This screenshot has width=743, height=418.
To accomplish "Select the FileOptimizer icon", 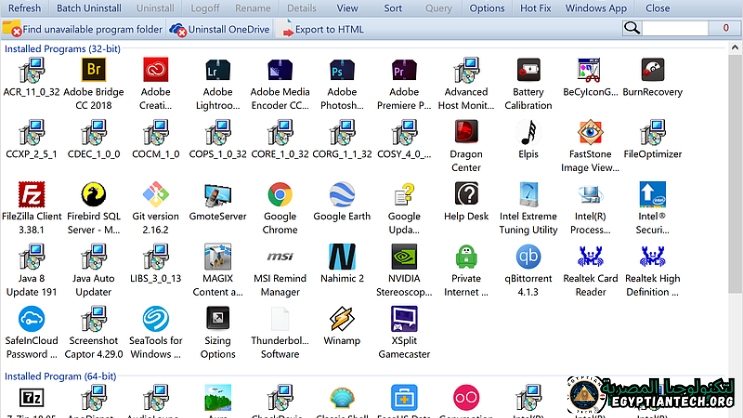I will coord(652,132).
